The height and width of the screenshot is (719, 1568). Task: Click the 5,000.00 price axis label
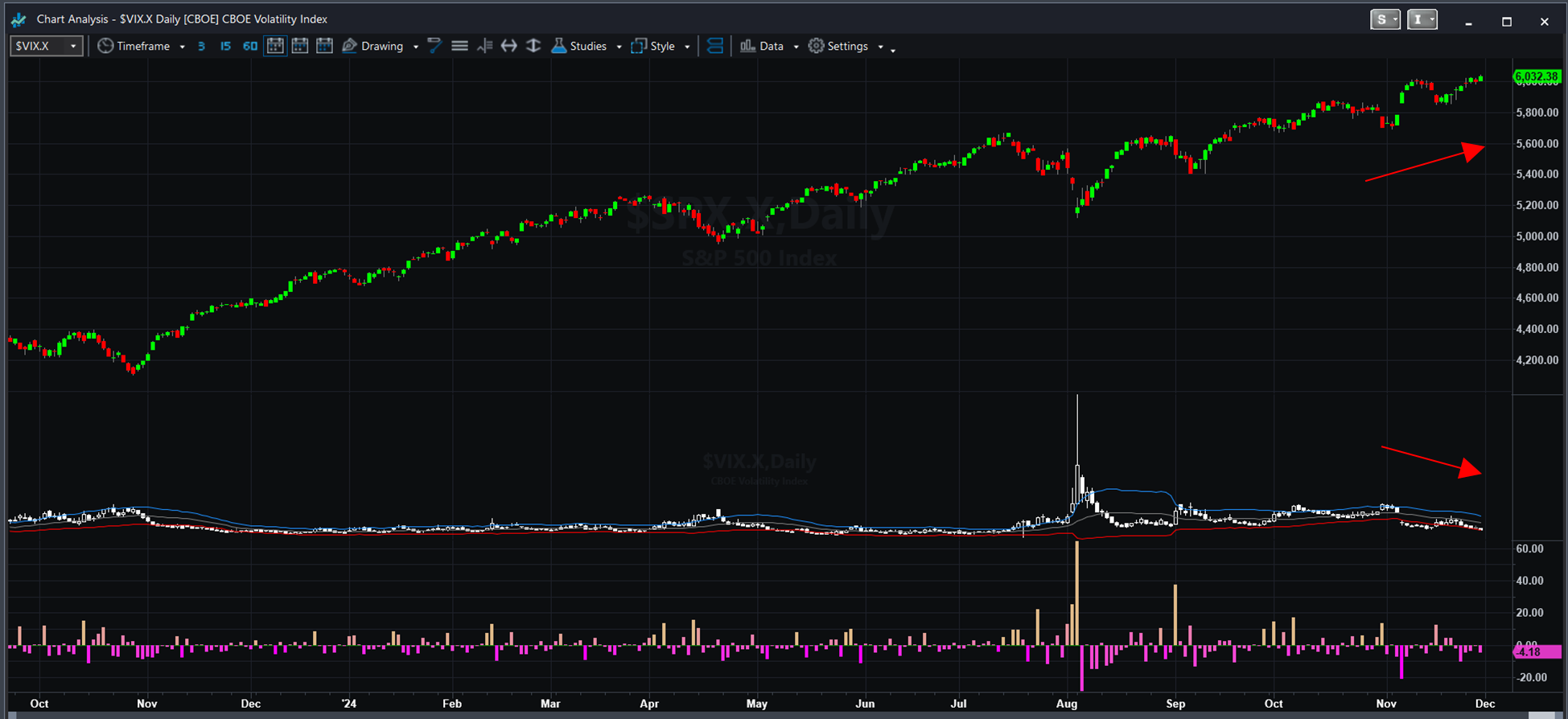[x=1537, y=236]
